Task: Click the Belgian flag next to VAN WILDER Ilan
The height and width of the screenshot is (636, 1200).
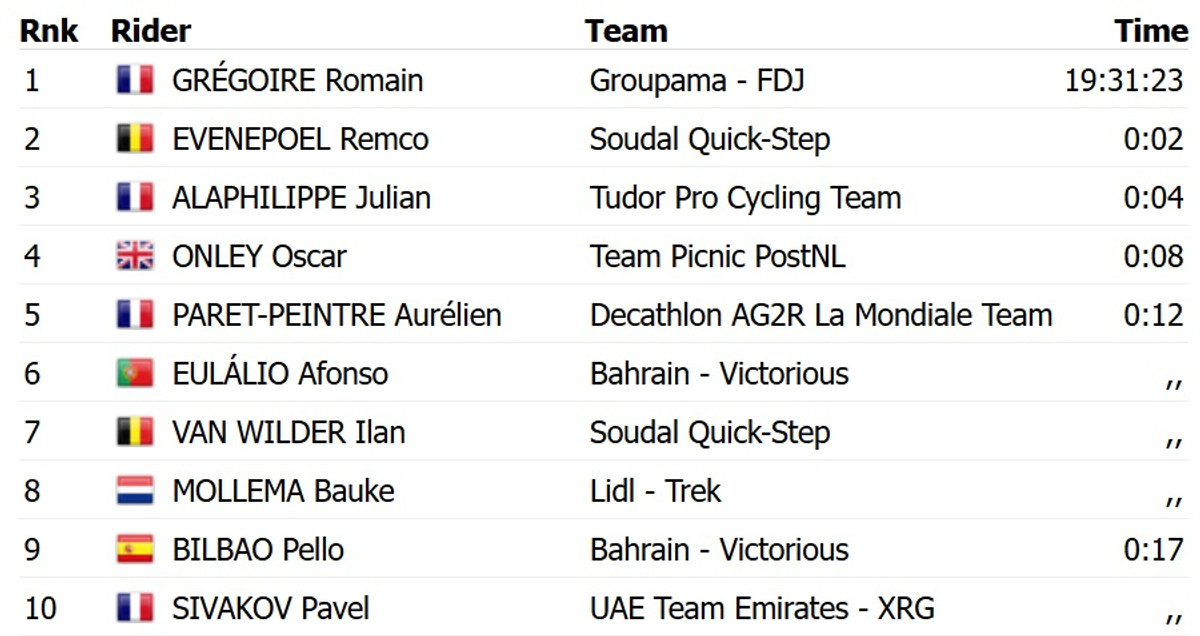Action: pyautogui.click(x=135, y=433)
